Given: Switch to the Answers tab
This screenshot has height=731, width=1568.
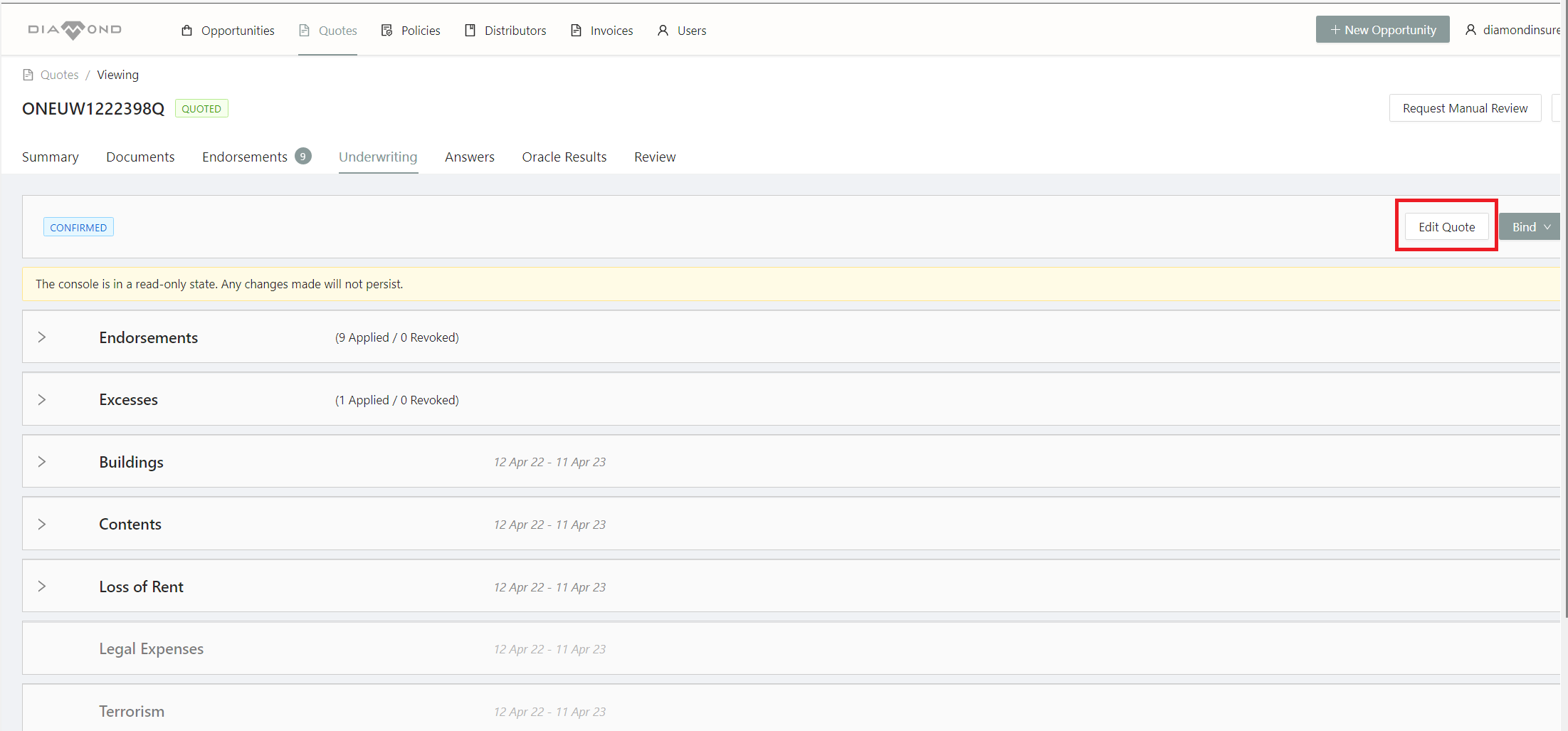Looking at the screenshot, I should [x=470, y=157].
